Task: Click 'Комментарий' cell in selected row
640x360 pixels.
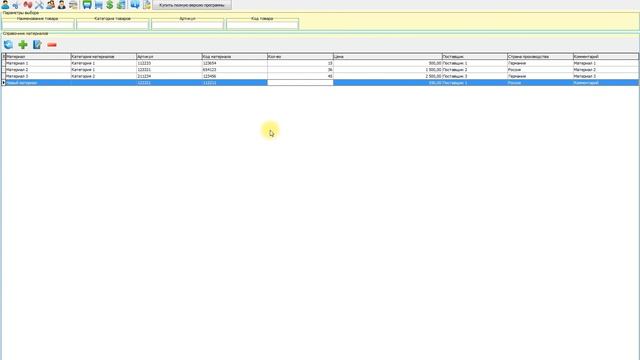Action: click(x=606, y=83)
